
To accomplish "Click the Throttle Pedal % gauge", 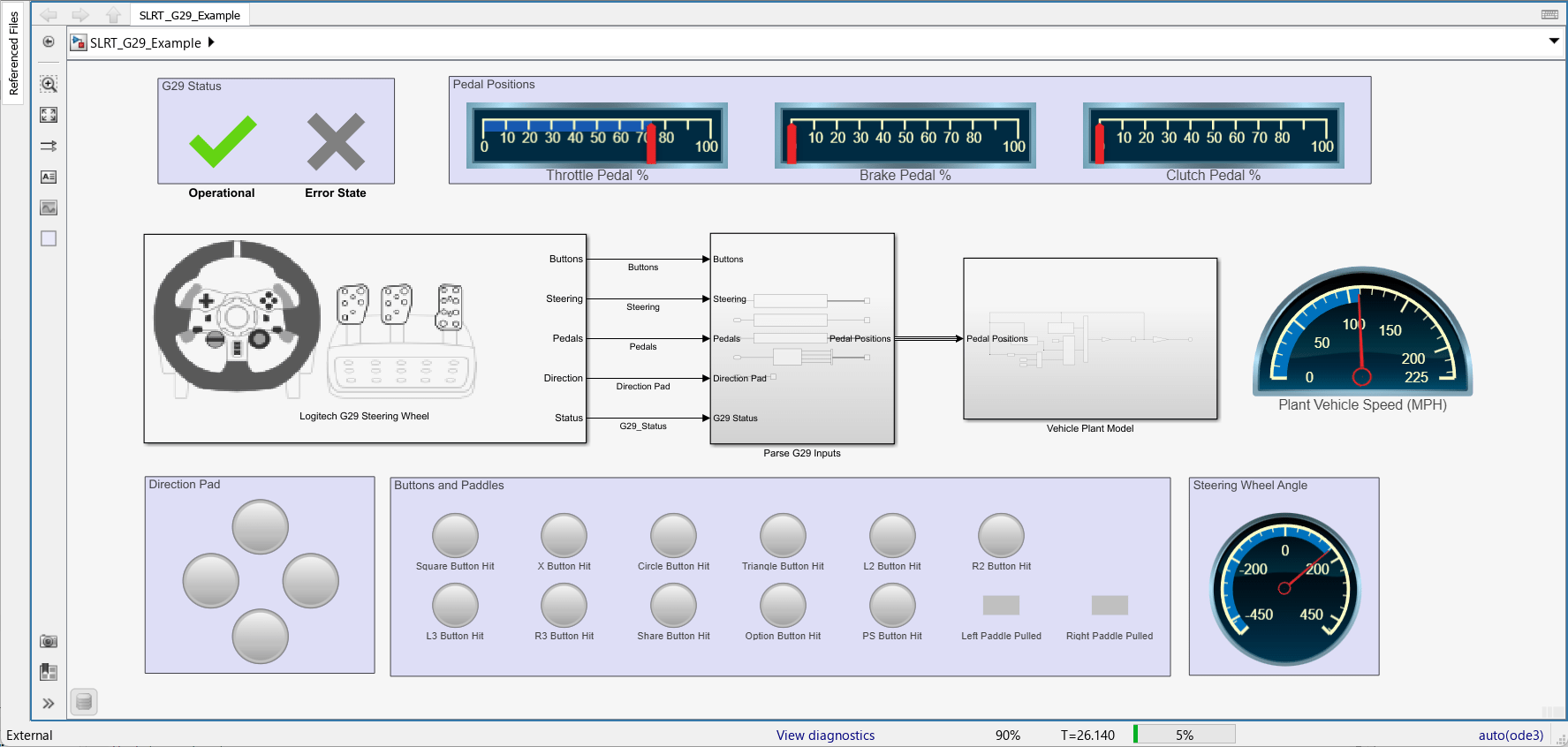I will 597,135.
